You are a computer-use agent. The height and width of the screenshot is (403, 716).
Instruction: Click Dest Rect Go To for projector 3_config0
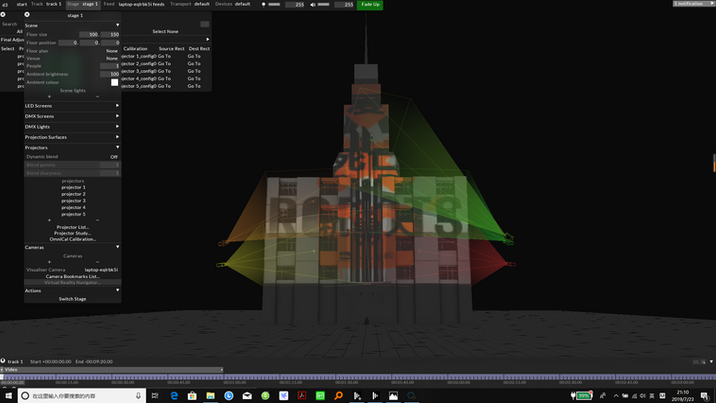[x=194, y=71]
